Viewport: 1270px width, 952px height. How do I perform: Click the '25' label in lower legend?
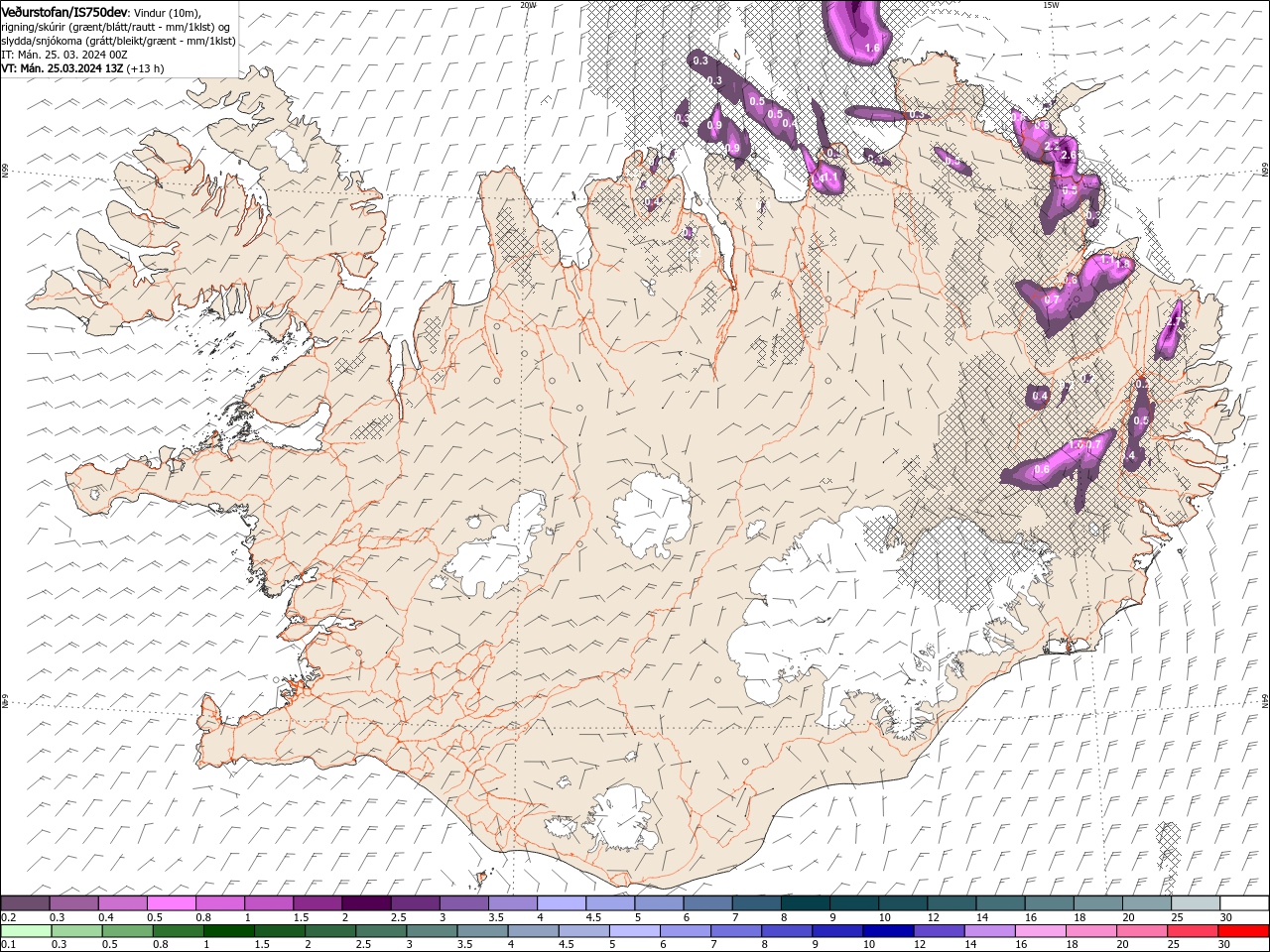point(1173,945)
